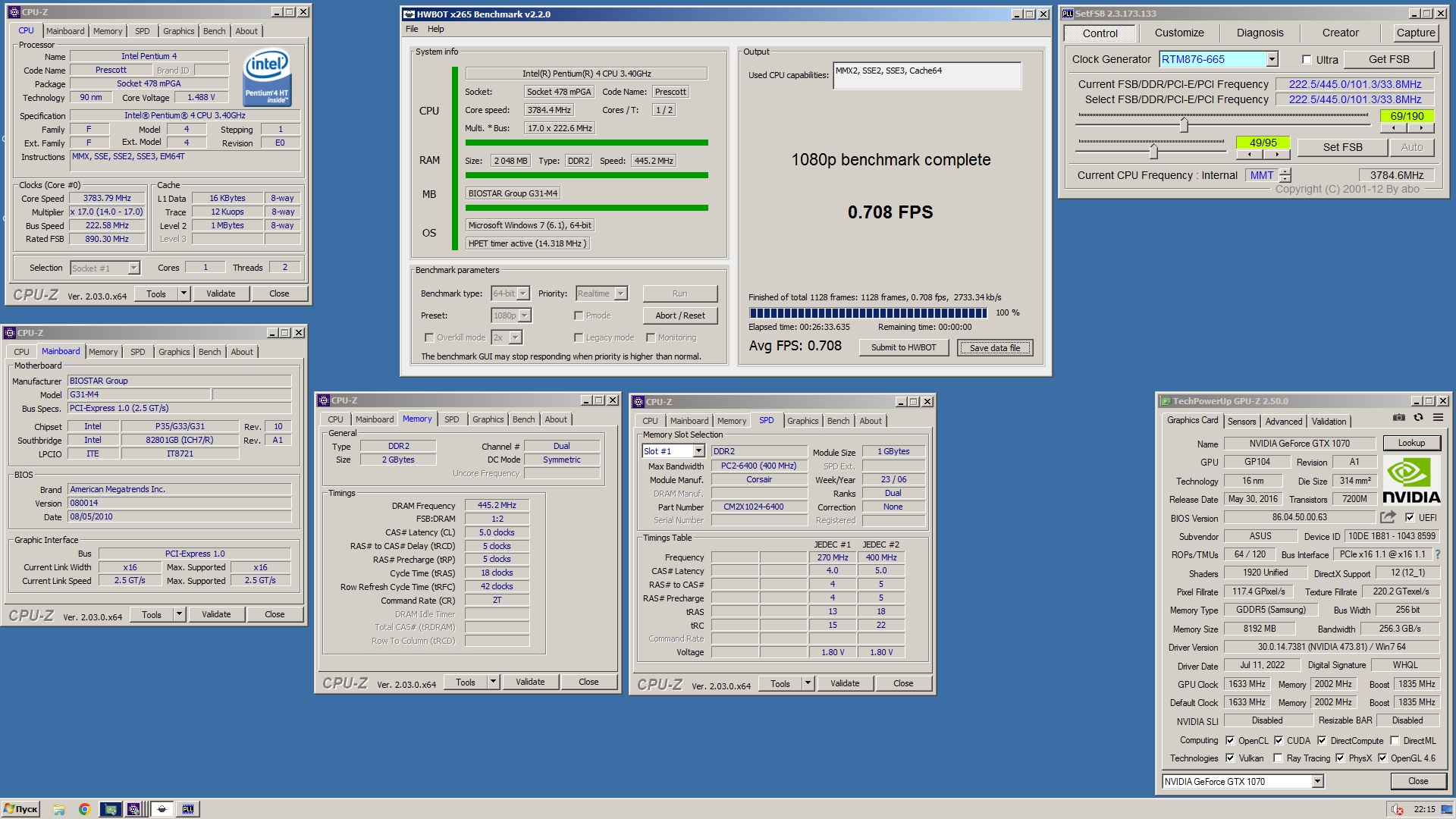Switch to GPU-Z taskbar button
Viewport: 1456px width, 819px height.
click(111, 809)
